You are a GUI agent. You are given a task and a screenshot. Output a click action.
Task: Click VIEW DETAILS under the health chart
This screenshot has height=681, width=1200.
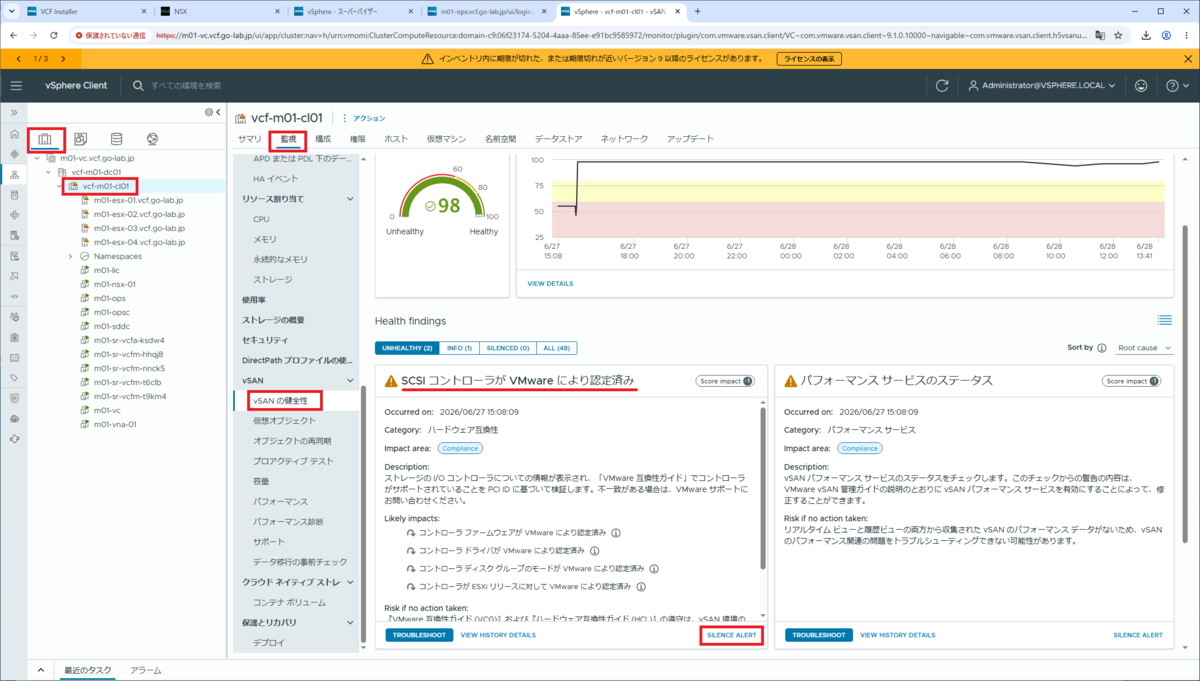(550, 283)
